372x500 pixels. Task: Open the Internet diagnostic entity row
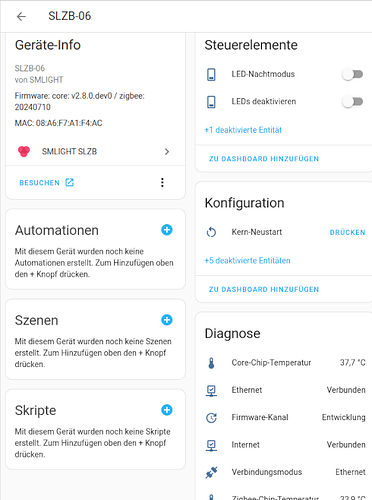pos(286,445)
